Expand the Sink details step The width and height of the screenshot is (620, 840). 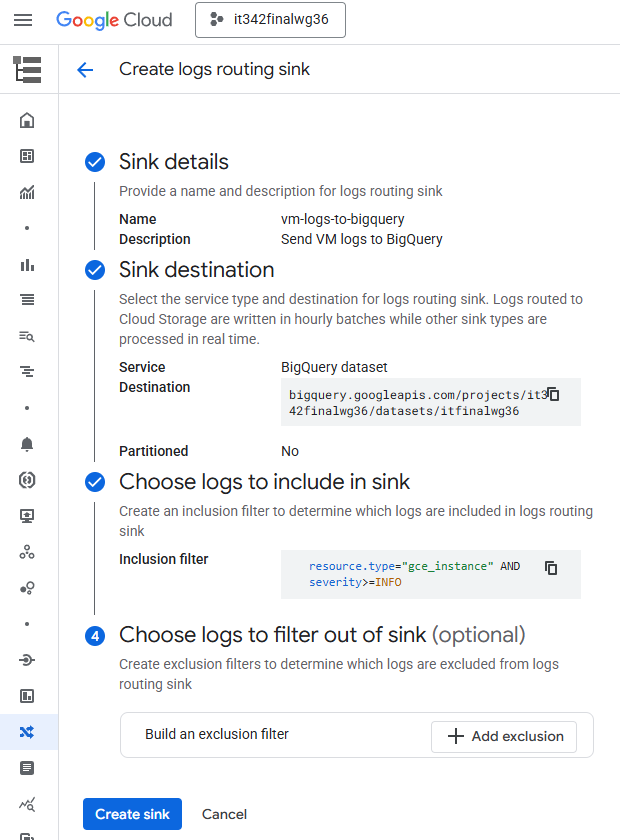tap(174, 162)
